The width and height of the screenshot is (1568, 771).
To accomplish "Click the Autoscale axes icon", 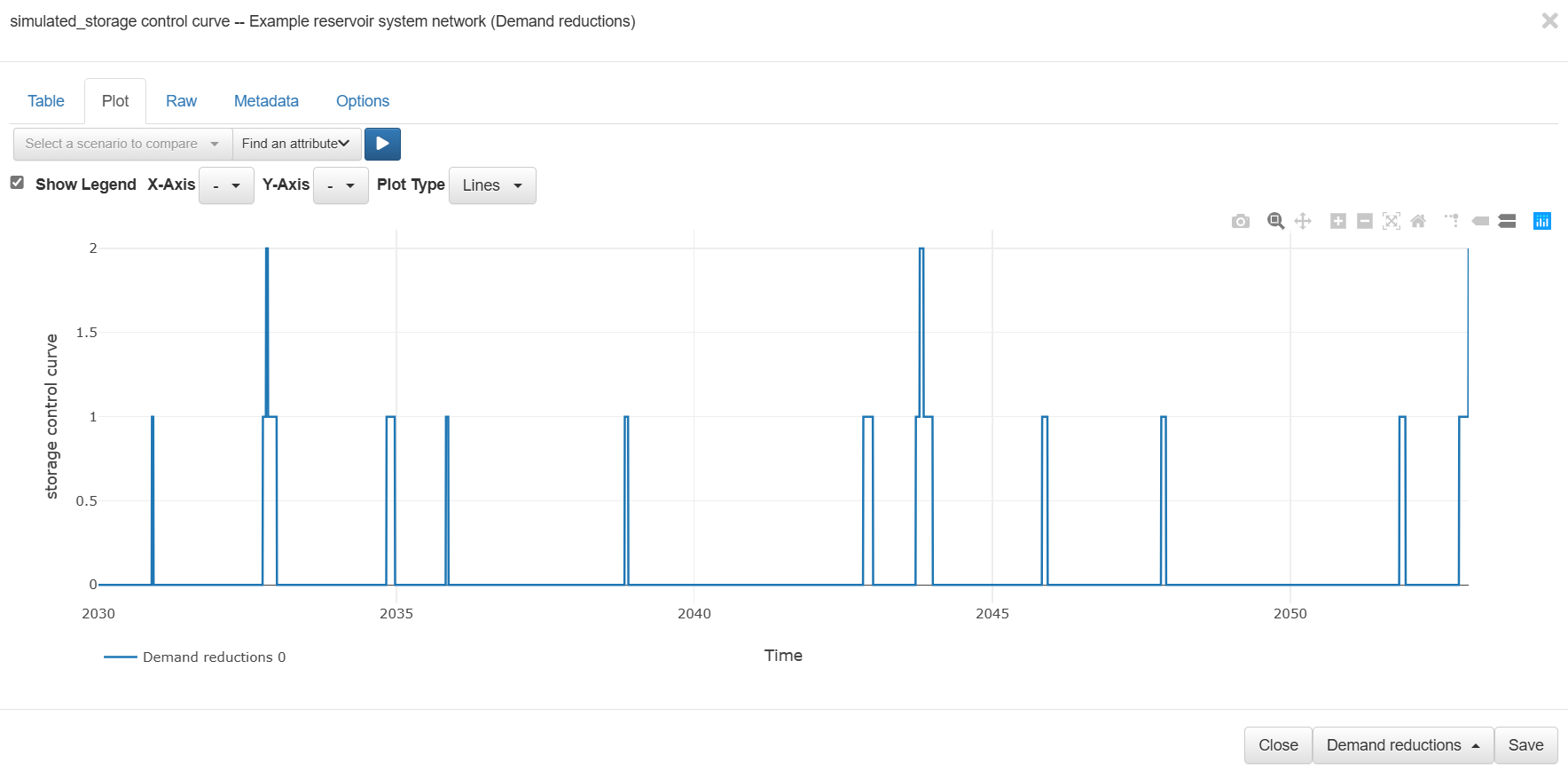I will [1392, 221].
